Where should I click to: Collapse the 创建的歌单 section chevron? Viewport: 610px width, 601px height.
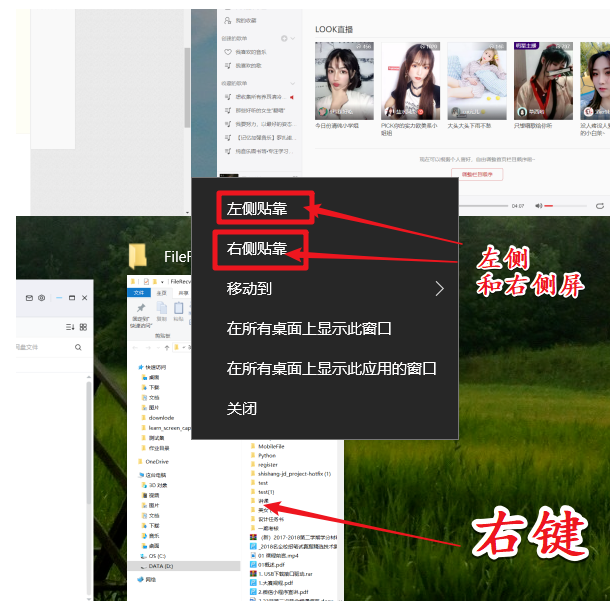(293, 38)
